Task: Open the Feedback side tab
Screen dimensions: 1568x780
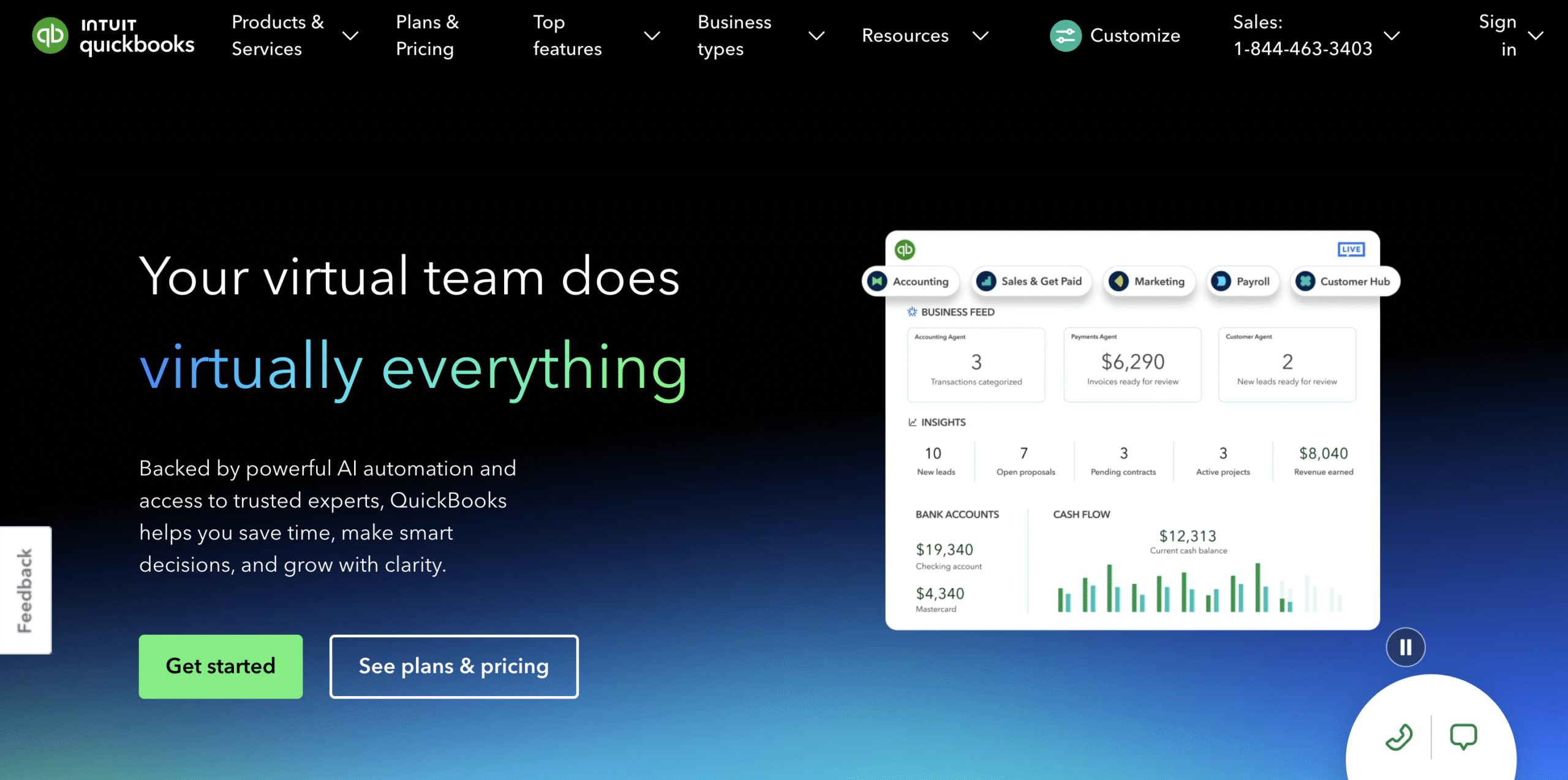Action: click(25, 590)
